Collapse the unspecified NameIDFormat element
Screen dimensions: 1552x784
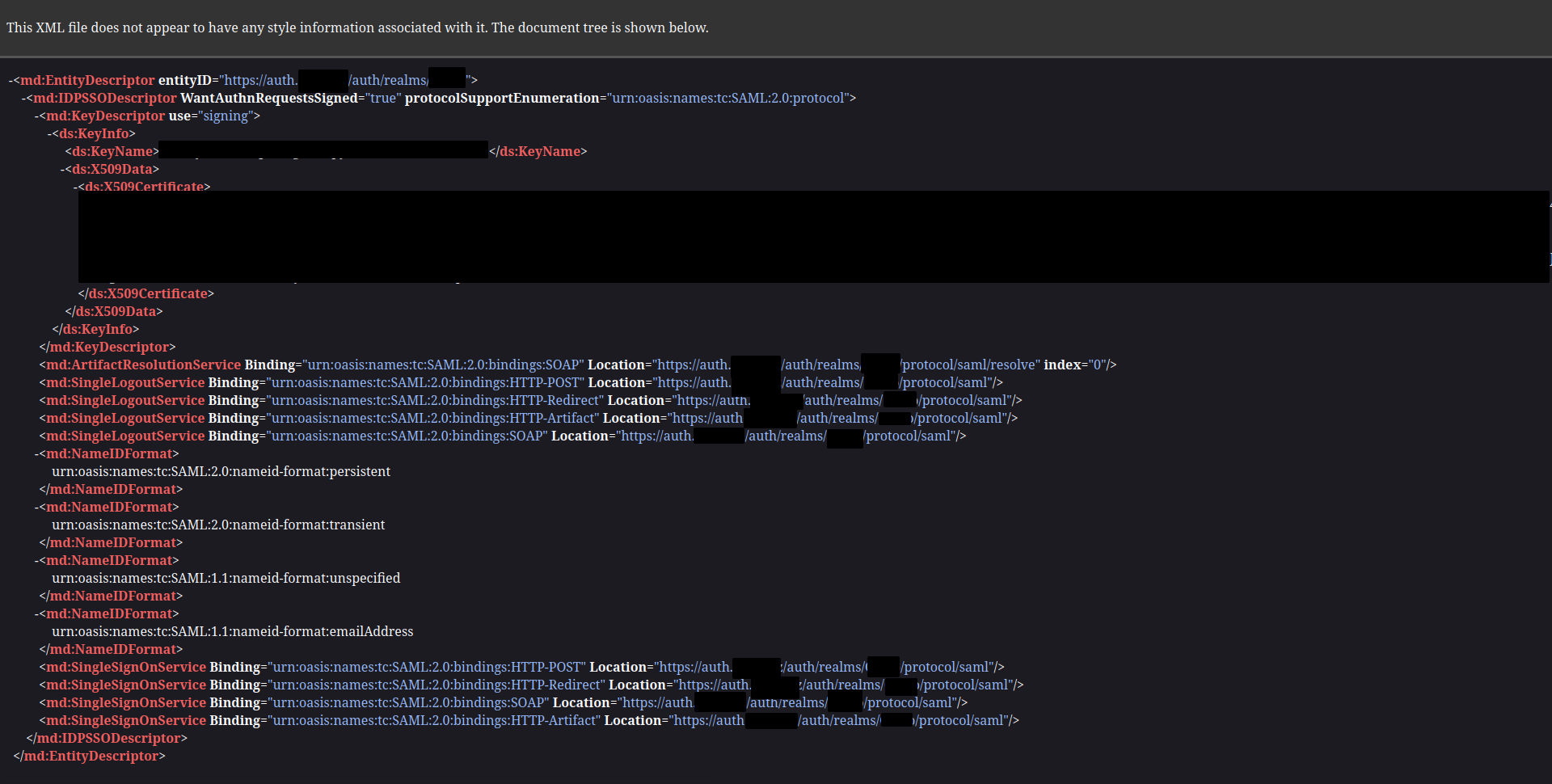pos(38,560)
